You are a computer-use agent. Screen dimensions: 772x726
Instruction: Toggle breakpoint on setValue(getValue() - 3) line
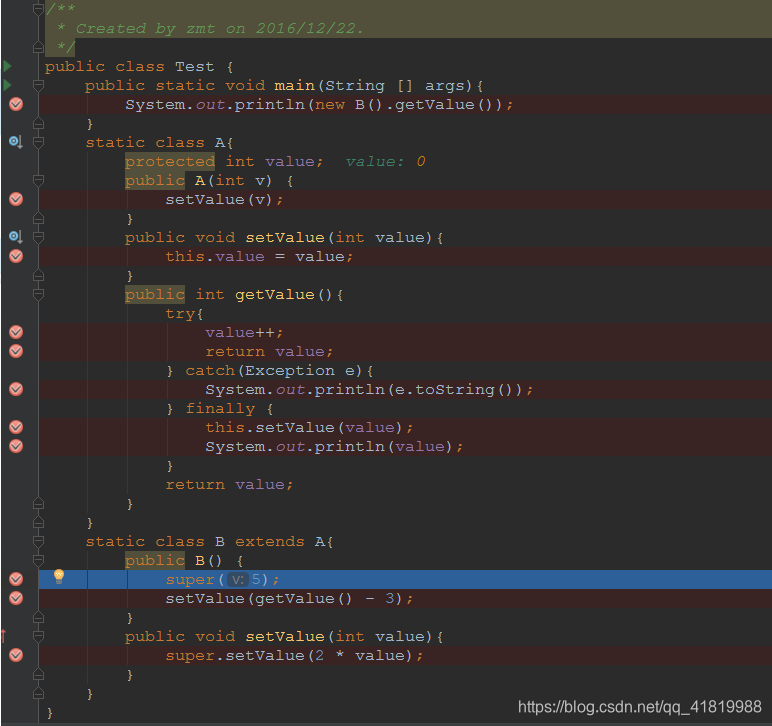coord(16,599)
